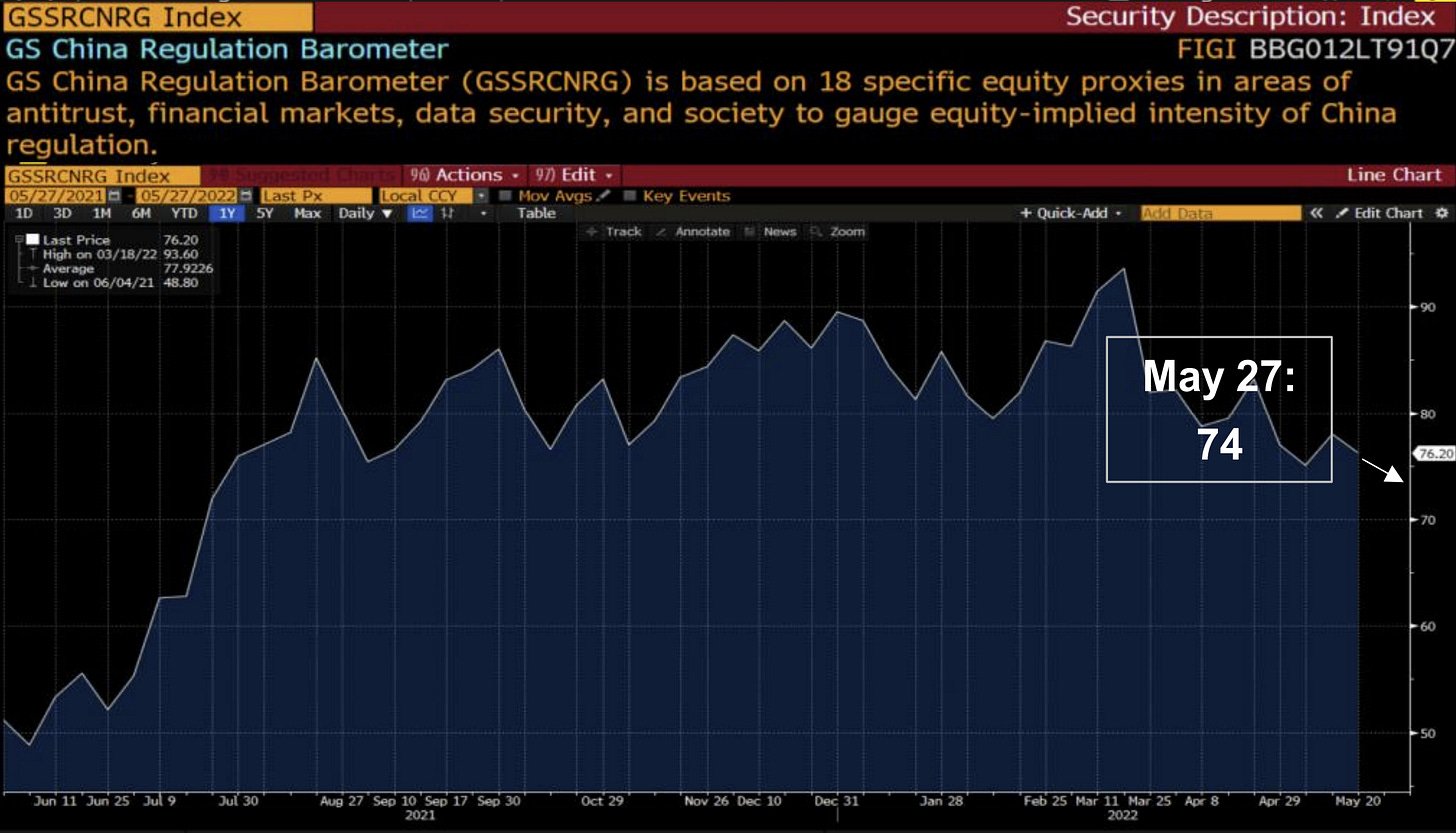The width and height of the screenshot is (1456, 833).
Task: Activate the Annotate tool
Action: 692,232
